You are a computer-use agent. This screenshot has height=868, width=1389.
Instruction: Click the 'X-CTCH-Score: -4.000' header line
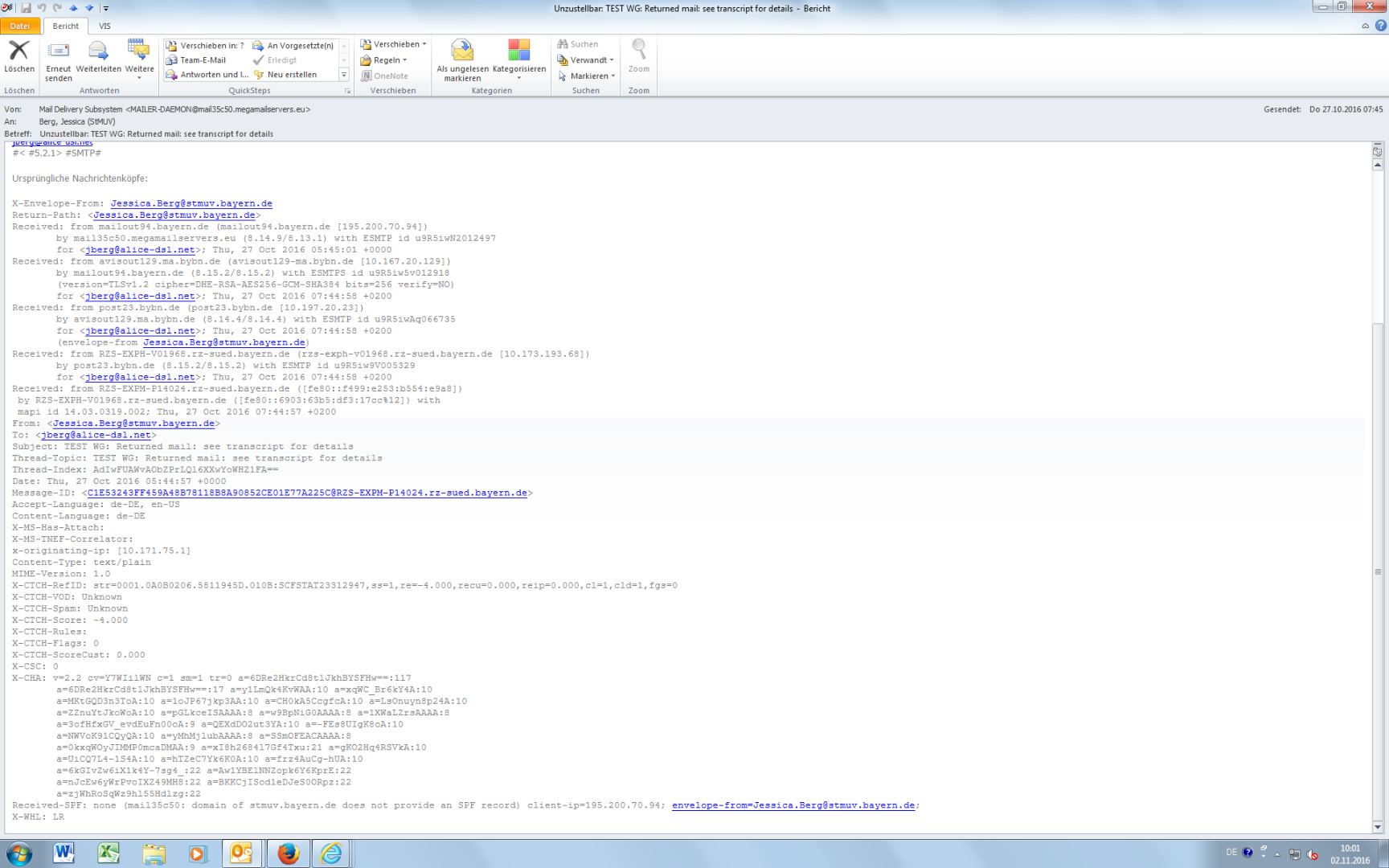70,620
